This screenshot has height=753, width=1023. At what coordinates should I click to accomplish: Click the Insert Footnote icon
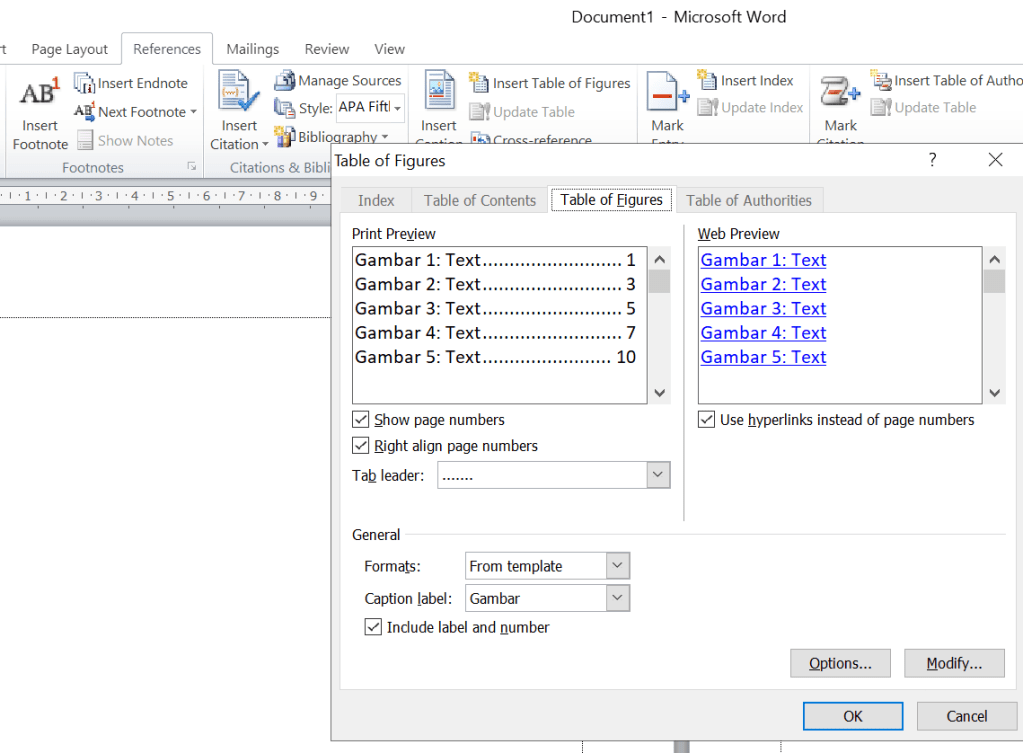(x=40, y=95)
